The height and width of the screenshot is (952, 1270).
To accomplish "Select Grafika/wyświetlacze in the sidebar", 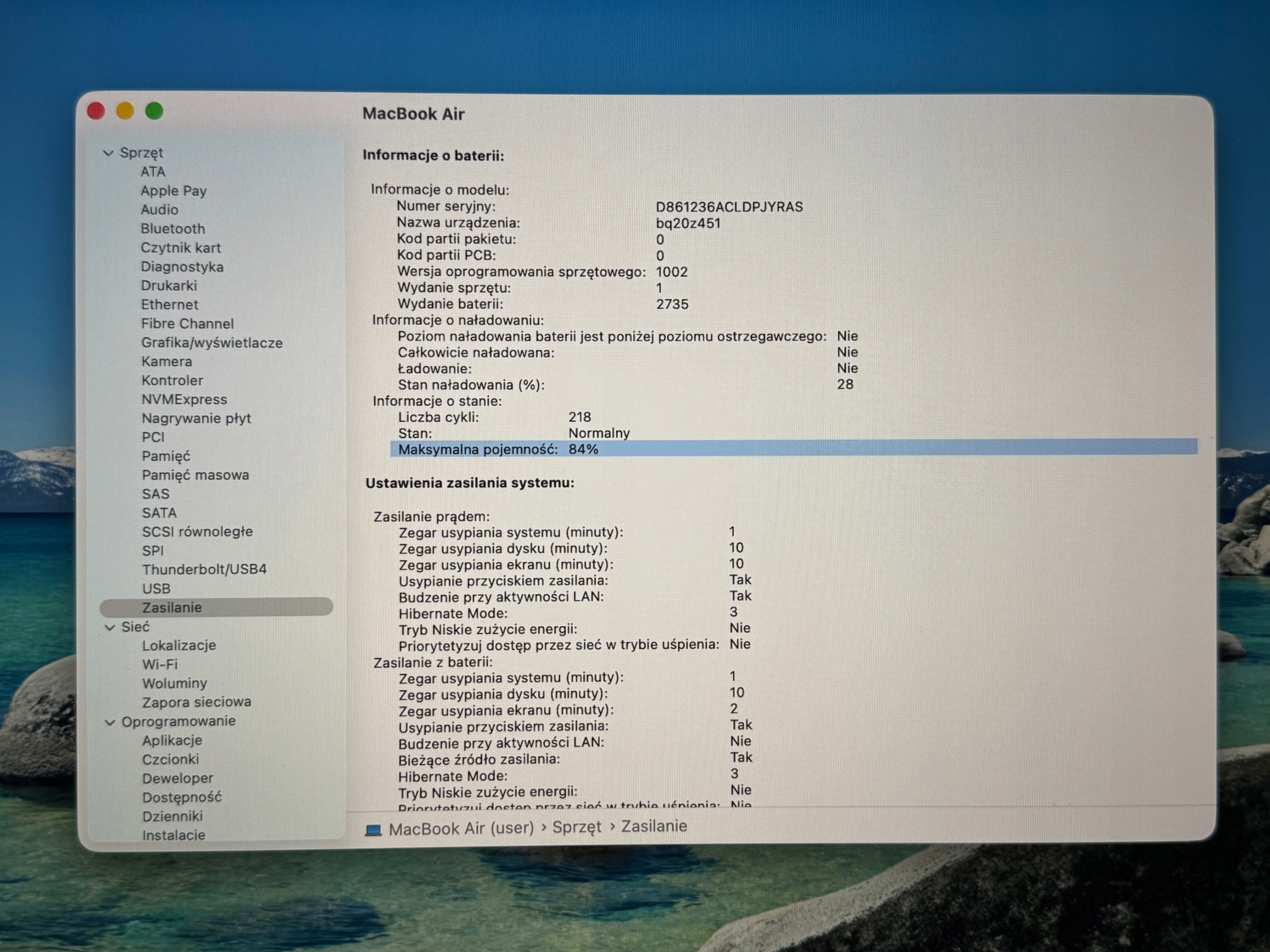I will pyautogui.click(x=212, y=343).
